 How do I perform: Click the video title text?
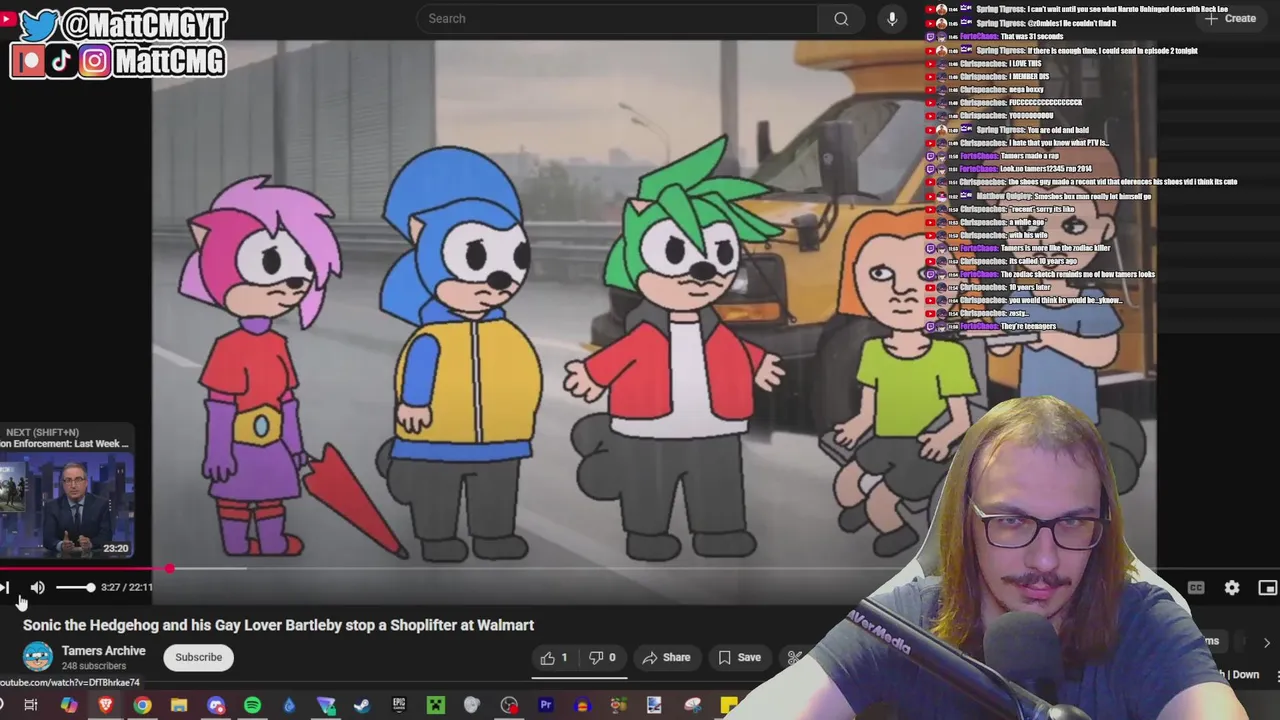tap(278, 625)
